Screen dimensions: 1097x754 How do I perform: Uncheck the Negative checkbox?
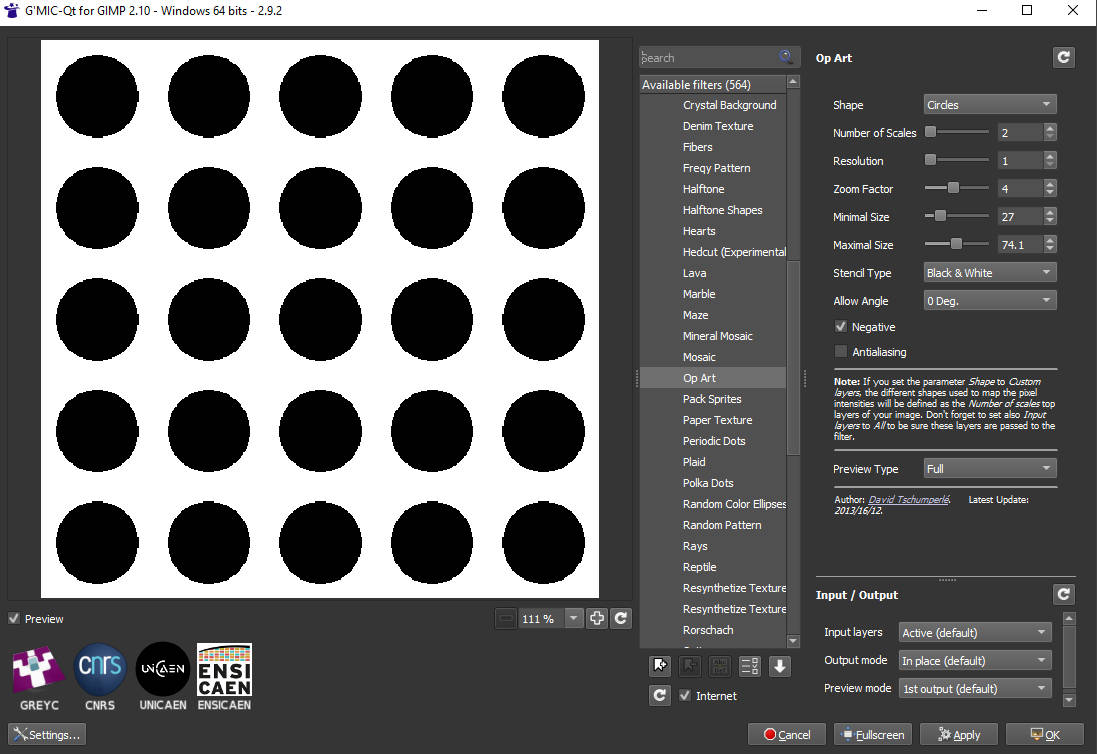(x=841, y=327)
